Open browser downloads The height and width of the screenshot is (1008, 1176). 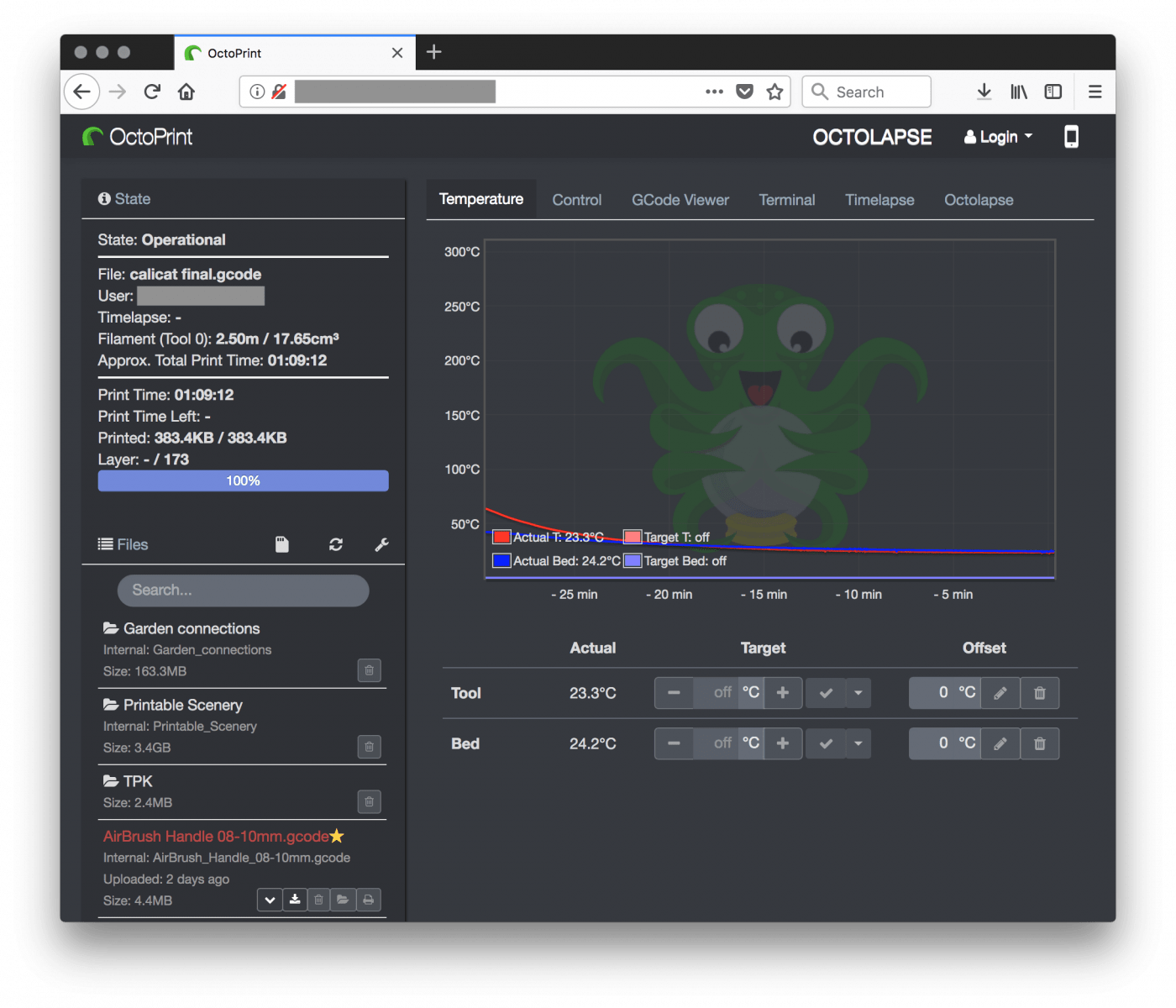click(x=984, y=92)
